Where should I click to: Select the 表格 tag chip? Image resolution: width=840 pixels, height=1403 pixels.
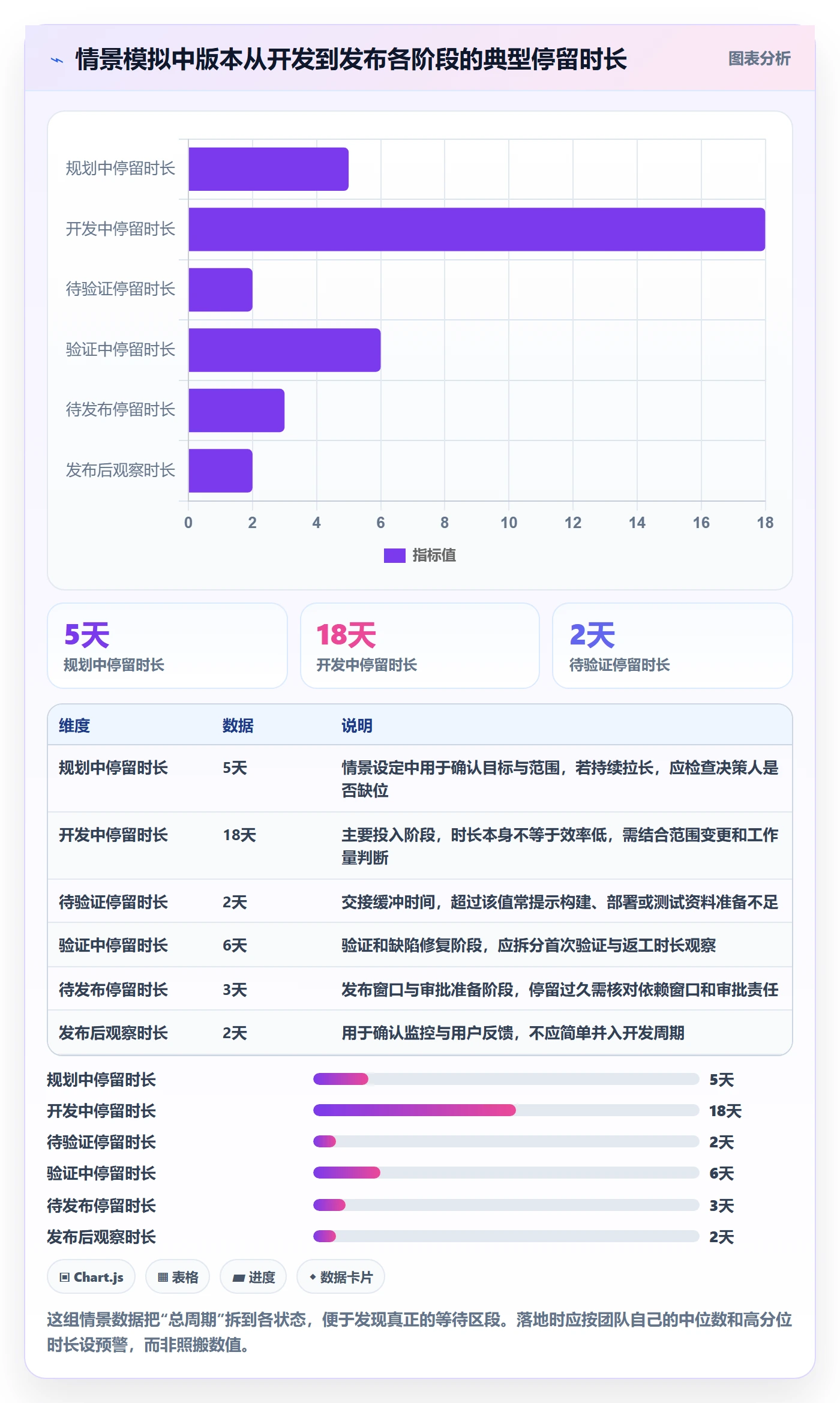point(178,1277)
